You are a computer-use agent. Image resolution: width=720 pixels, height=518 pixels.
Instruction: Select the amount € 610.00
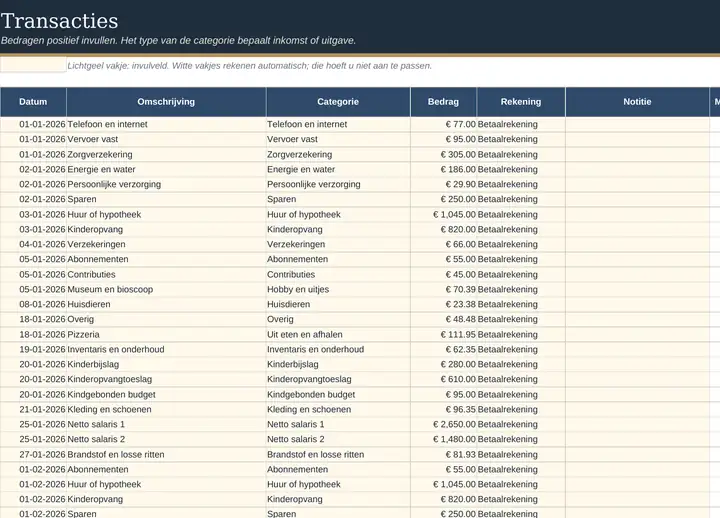pos(444,379)
